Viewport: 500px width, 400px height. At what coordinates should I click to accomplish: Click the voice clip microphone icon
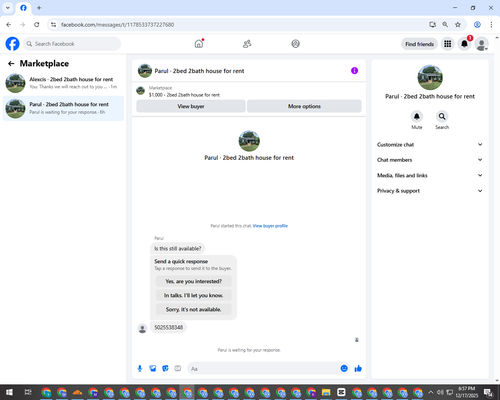point(140,368)
